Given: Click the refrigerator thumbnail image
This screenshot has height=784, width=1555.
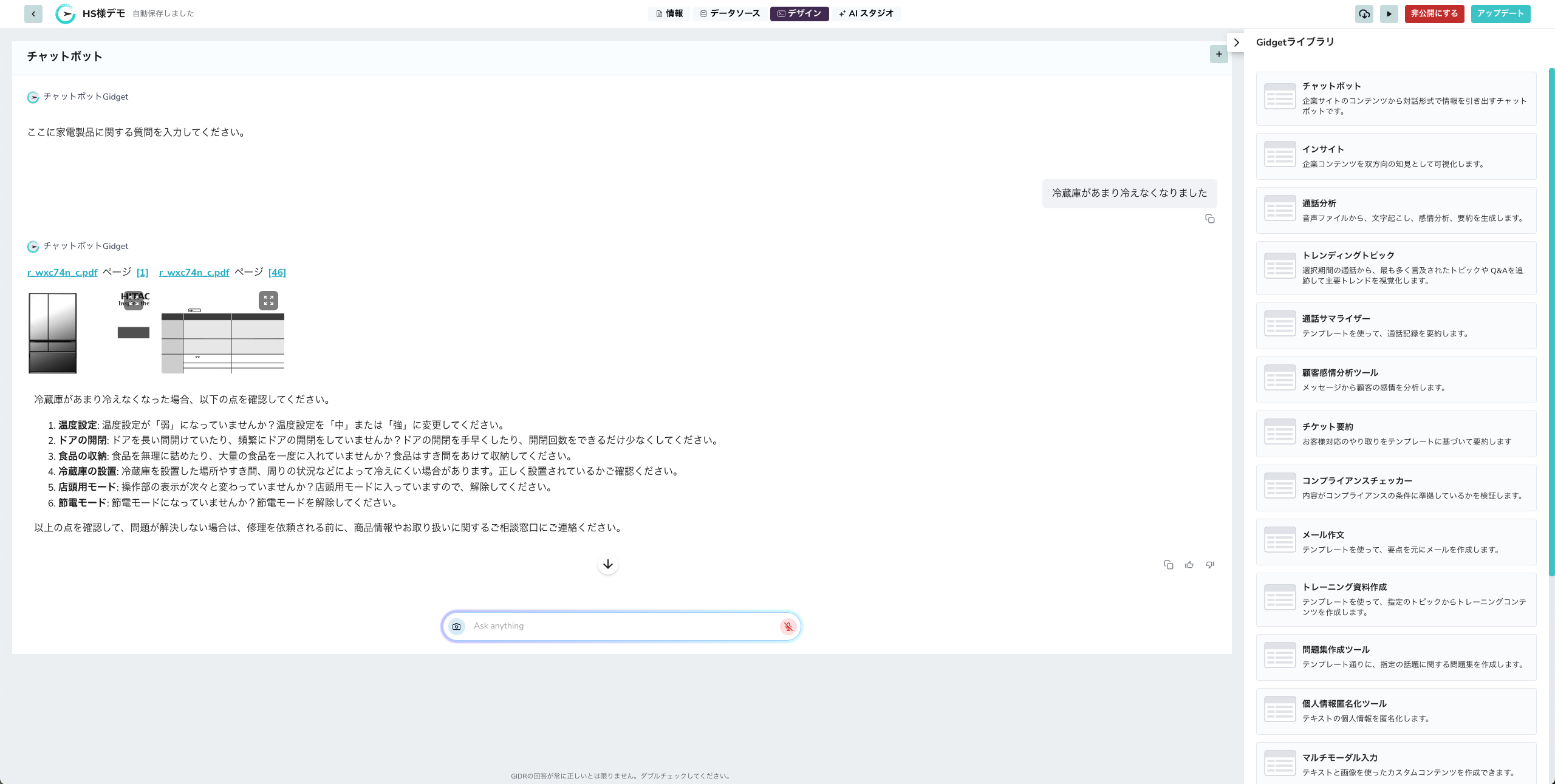Looking at the screenshot, I should 53,333.
